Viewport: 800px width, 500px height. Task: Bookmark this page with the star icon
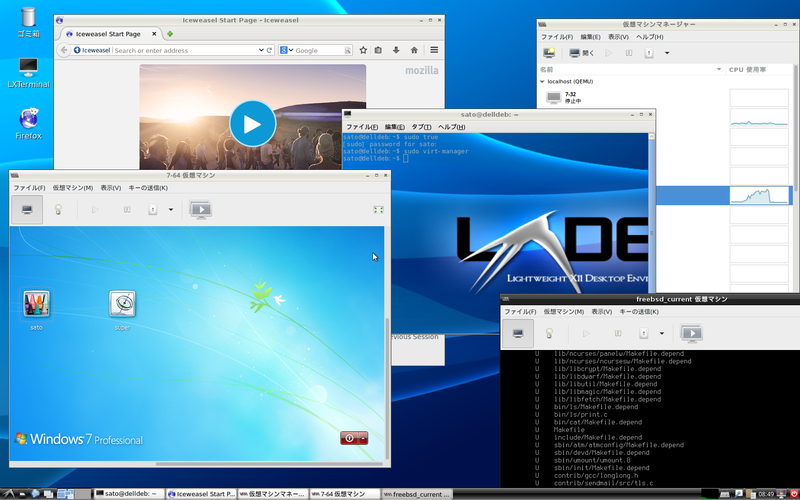[x=363, y=50]
